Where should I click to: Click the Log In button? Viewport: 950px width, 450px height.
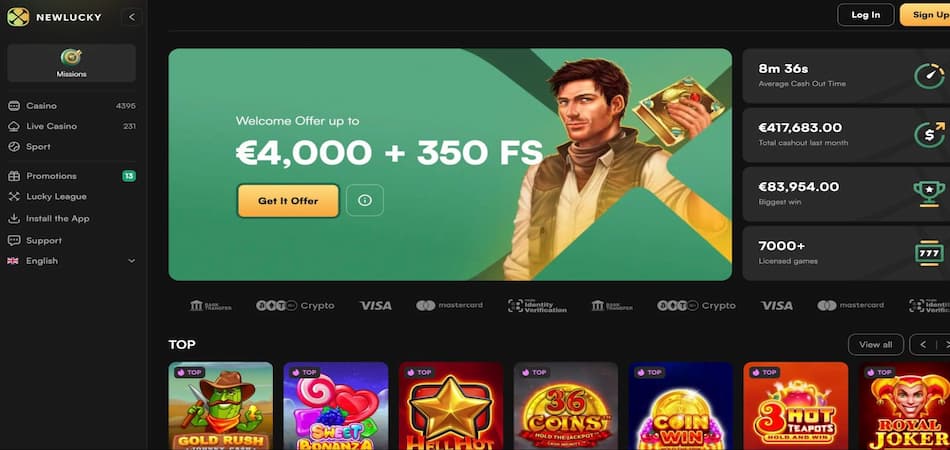pos(865,15)
